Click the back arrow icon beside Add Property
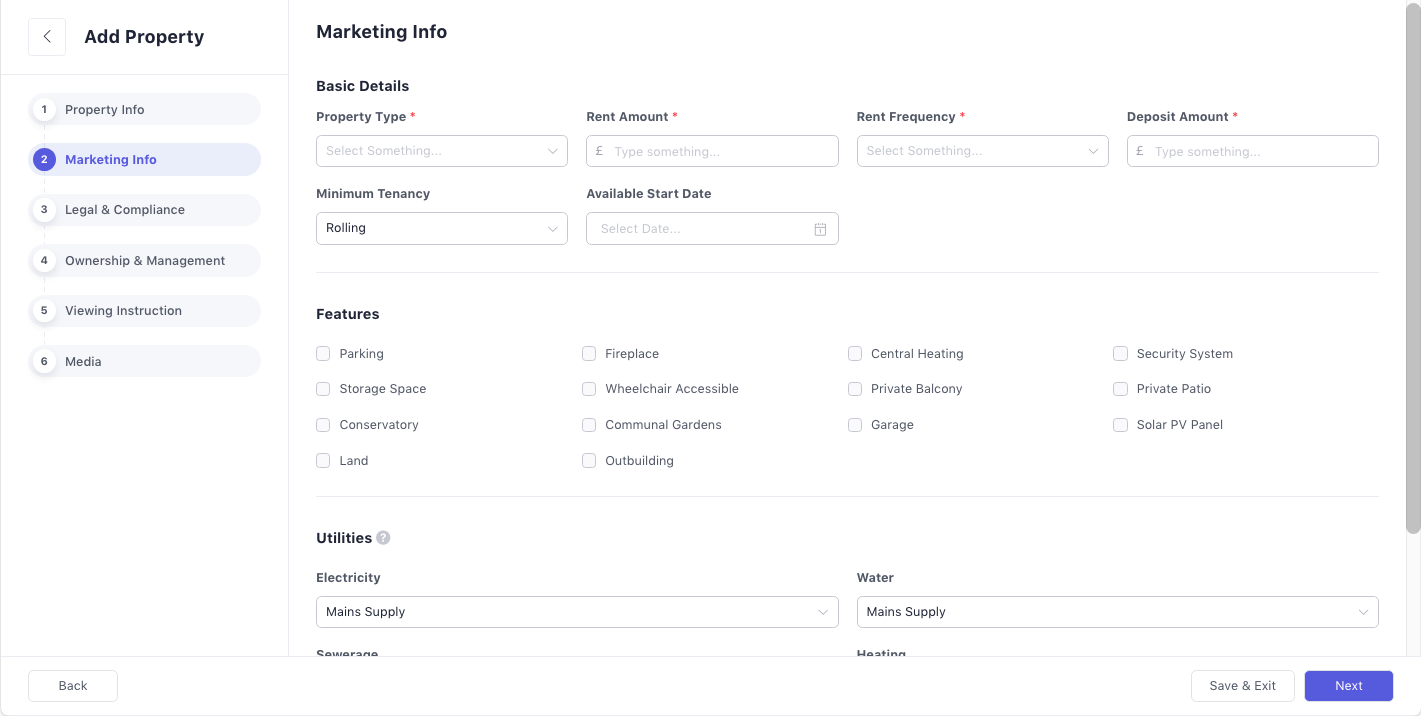The width and height of the screenshot is (1421, 716). [x=47, y=37]
